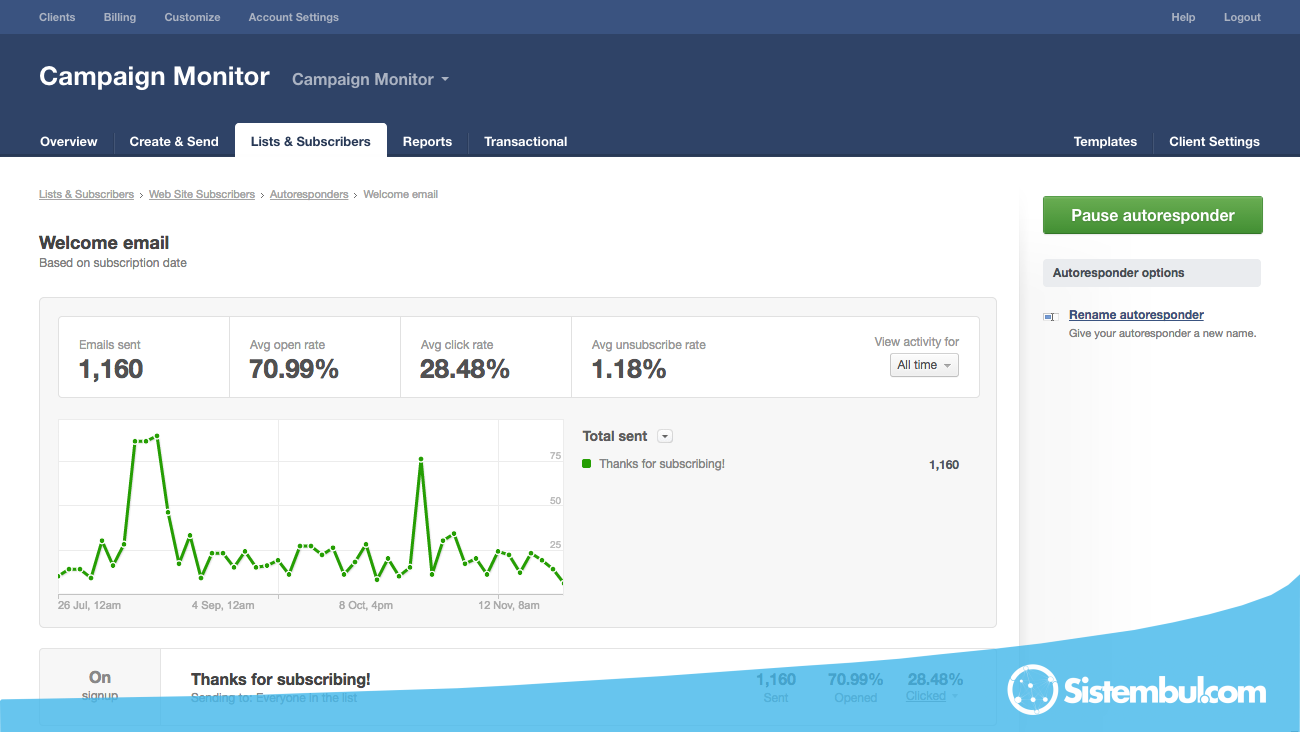
Task: Click the Welcome email heading
Action: point(104,243)
